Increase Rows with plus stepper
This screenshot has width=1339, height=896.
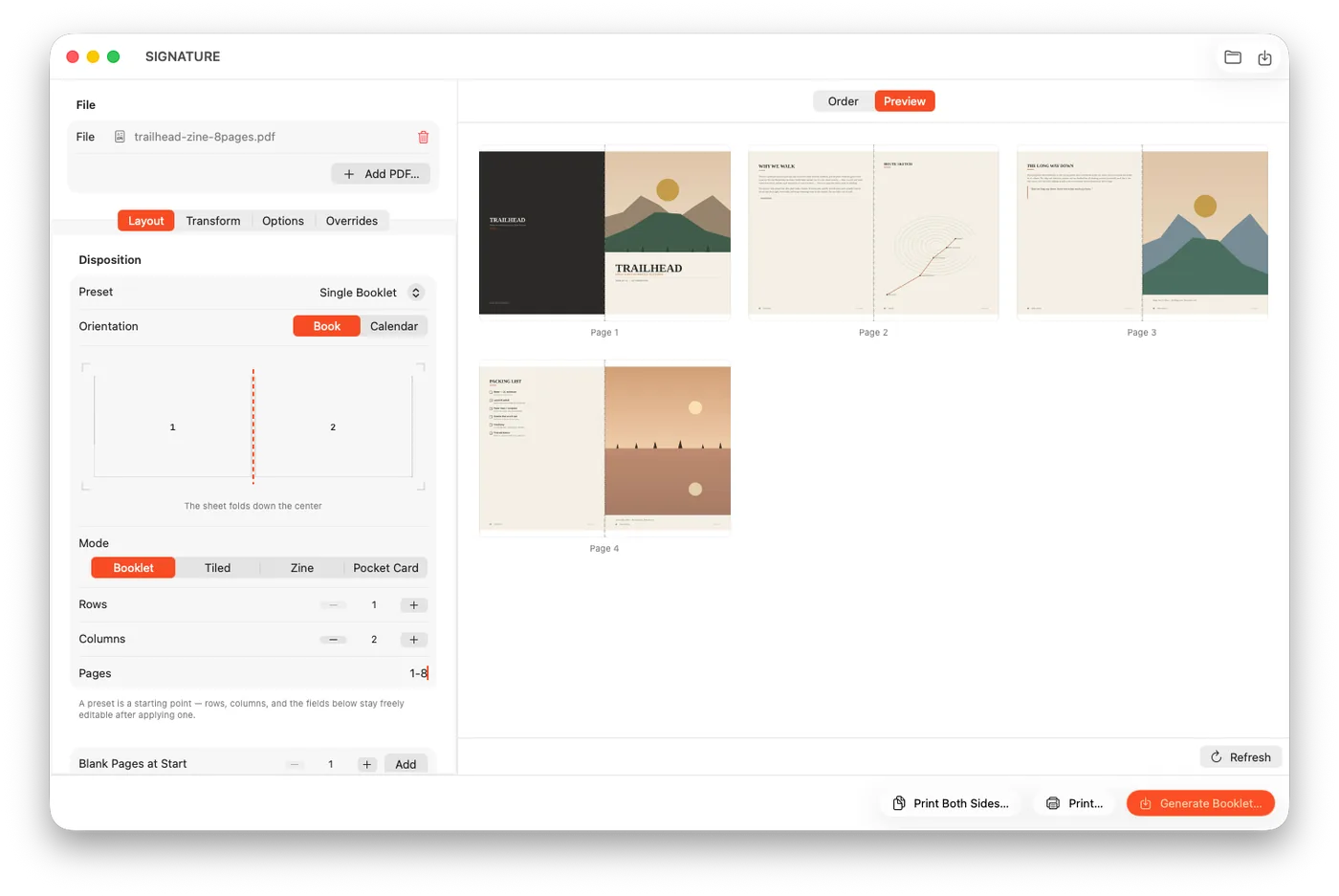(x=414, y=605)
